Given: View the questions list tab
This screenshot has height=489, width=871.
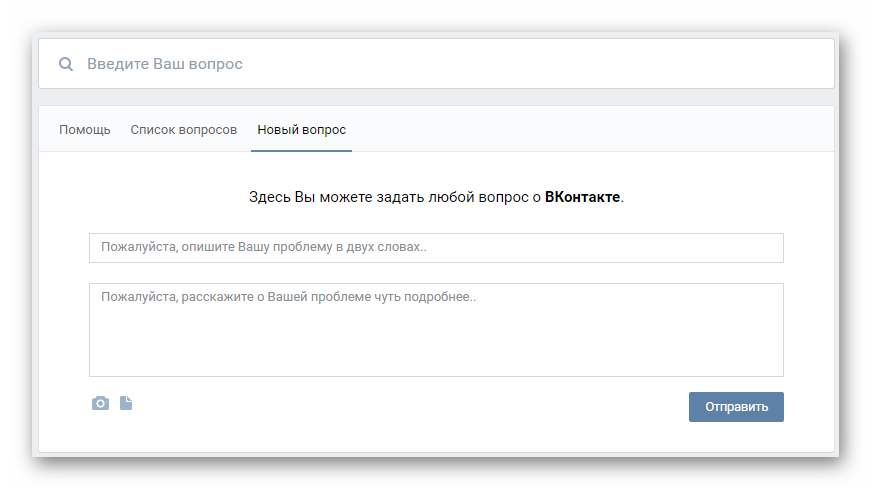Looking at the screenshot, I should click(x=184, y=130).
